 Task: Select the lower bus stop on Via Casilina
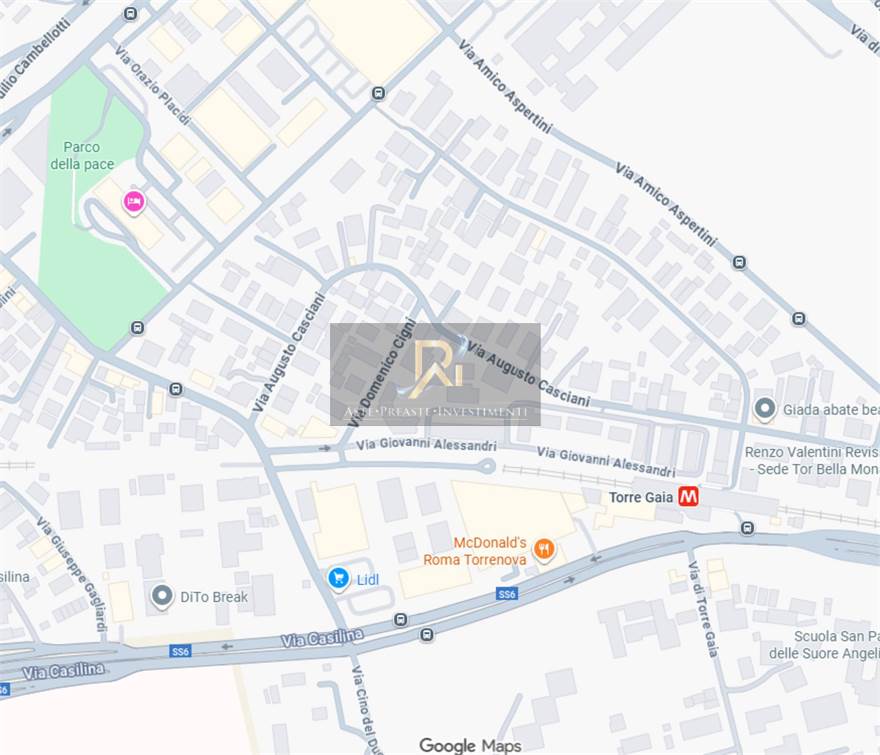[x=427, y=635]
